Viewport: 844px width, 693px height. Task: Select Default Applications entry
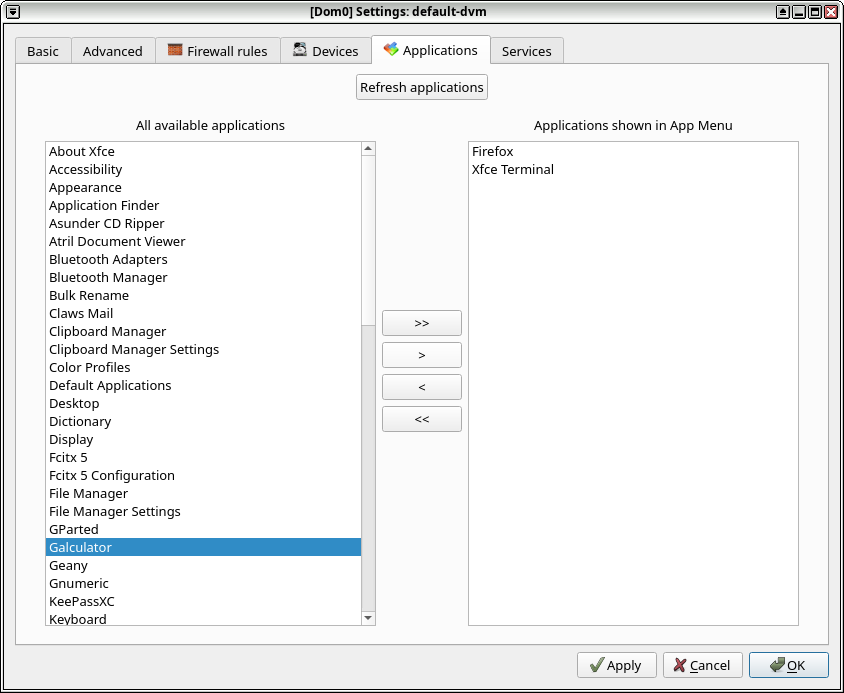click(203, 386)
